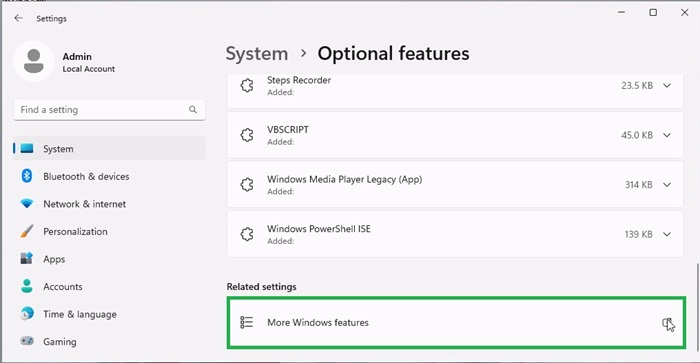
Task: Click the System breadcrumb link
Action: click(257, 54)
